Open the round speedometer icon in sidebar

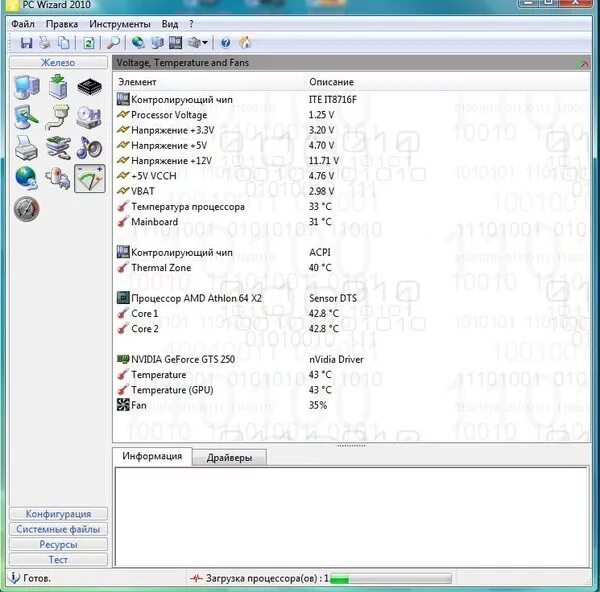(26, 209)
